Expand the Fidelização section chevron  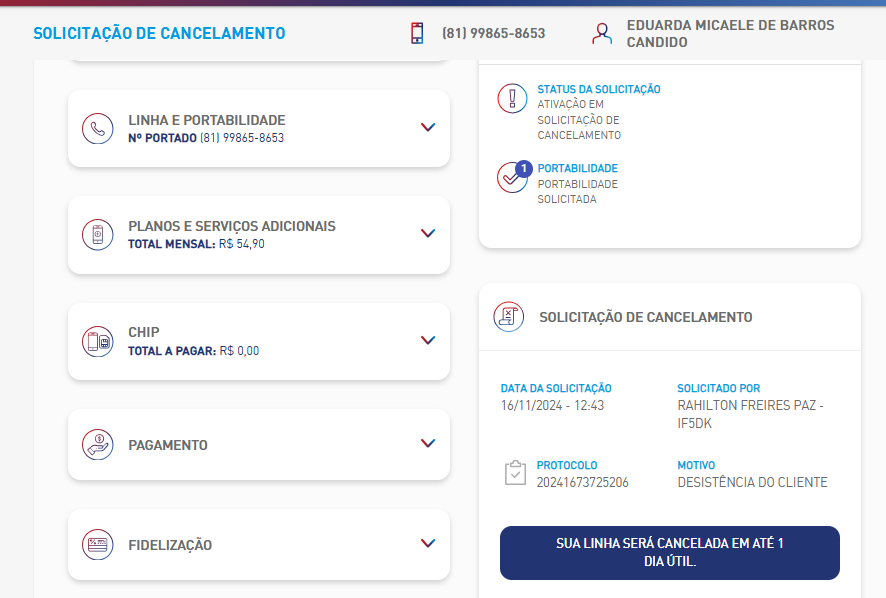428,543
